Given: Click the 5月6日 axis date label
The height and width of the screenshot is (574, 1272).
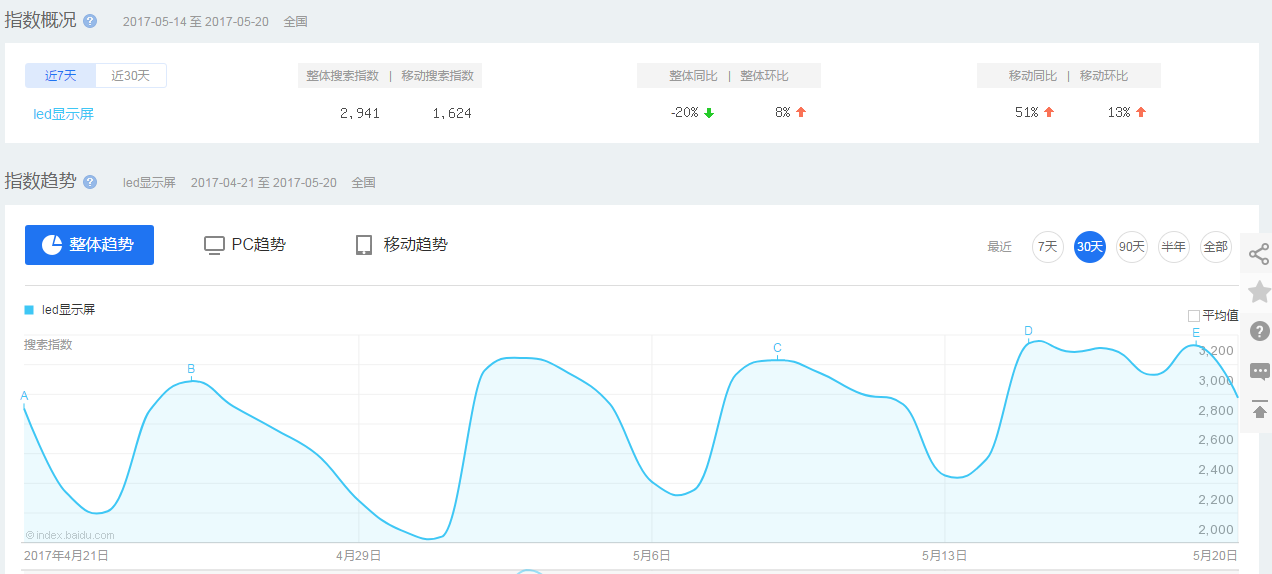Looking at the screenshot, I should tap(651, 555).
